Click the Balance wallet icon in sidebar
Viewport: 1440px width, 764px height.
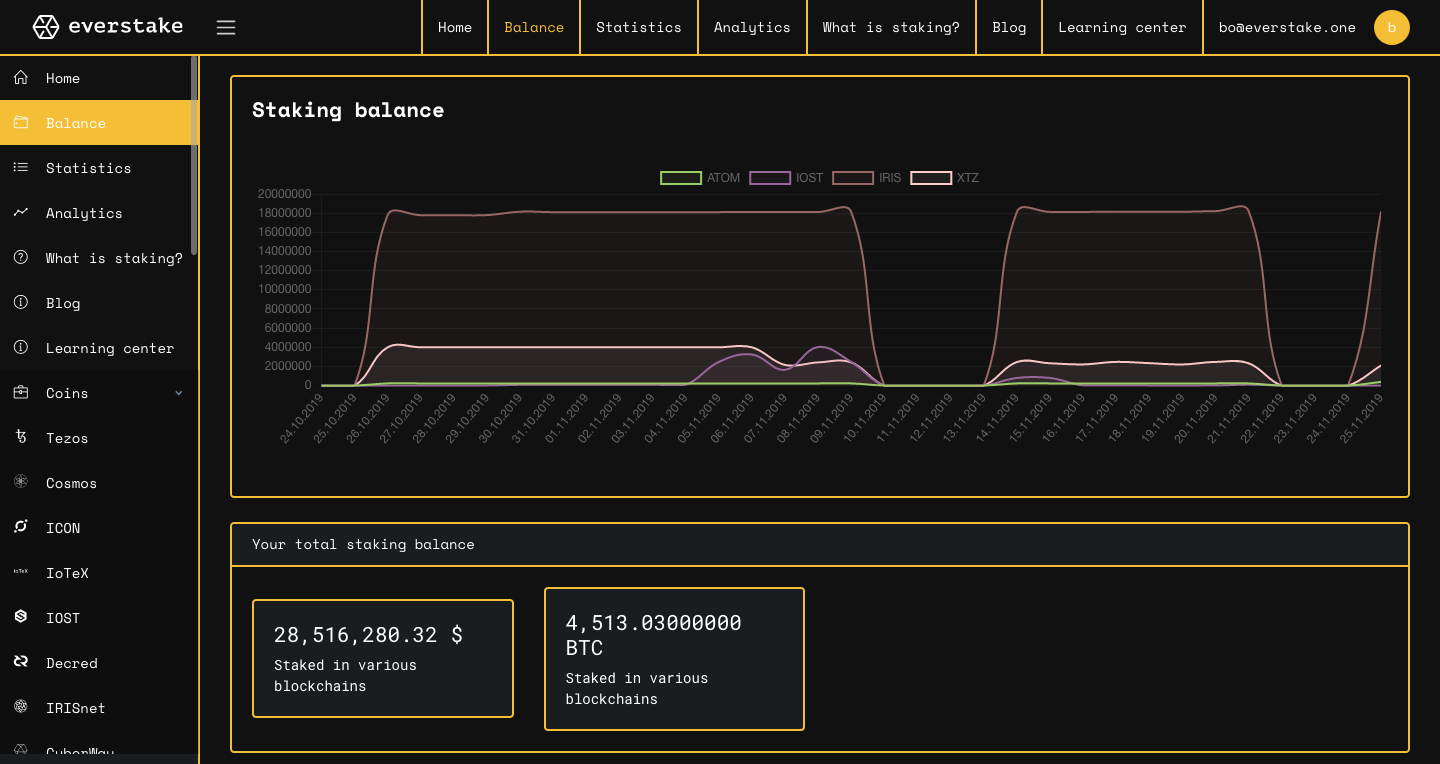click(x=21, y=122)
